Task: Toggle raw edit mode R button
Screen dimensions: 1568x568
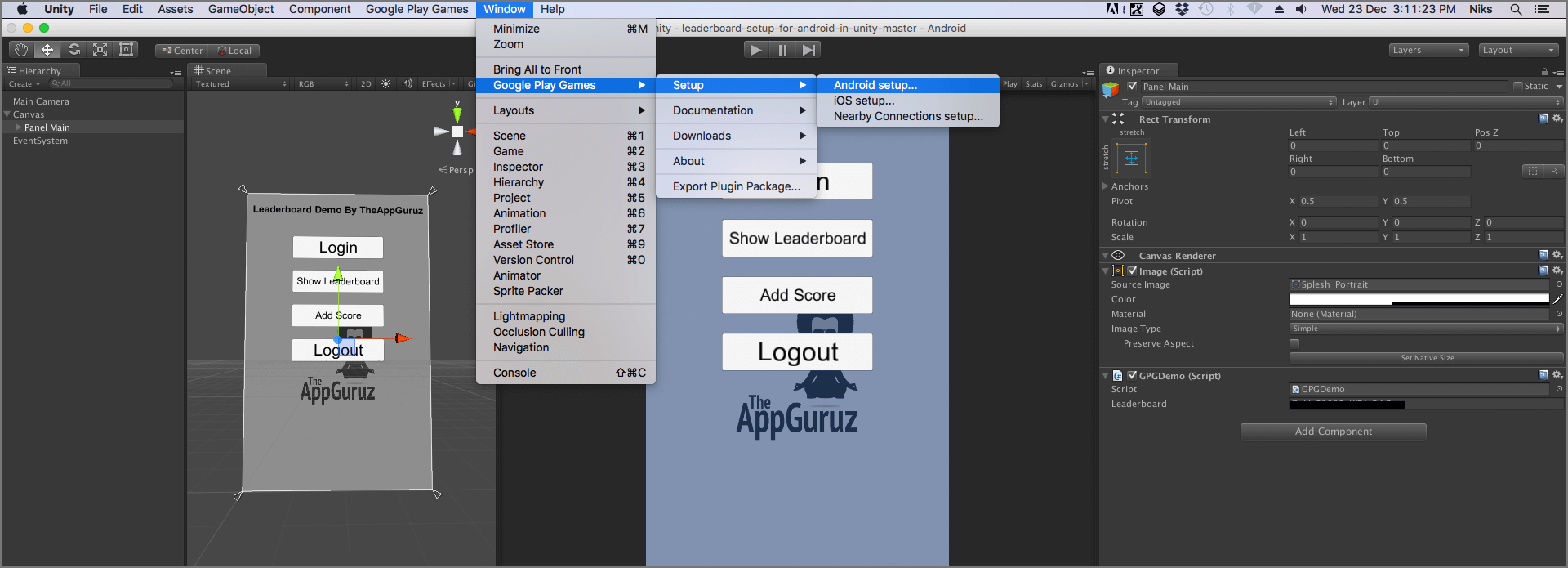Action: click(1553, 171)
